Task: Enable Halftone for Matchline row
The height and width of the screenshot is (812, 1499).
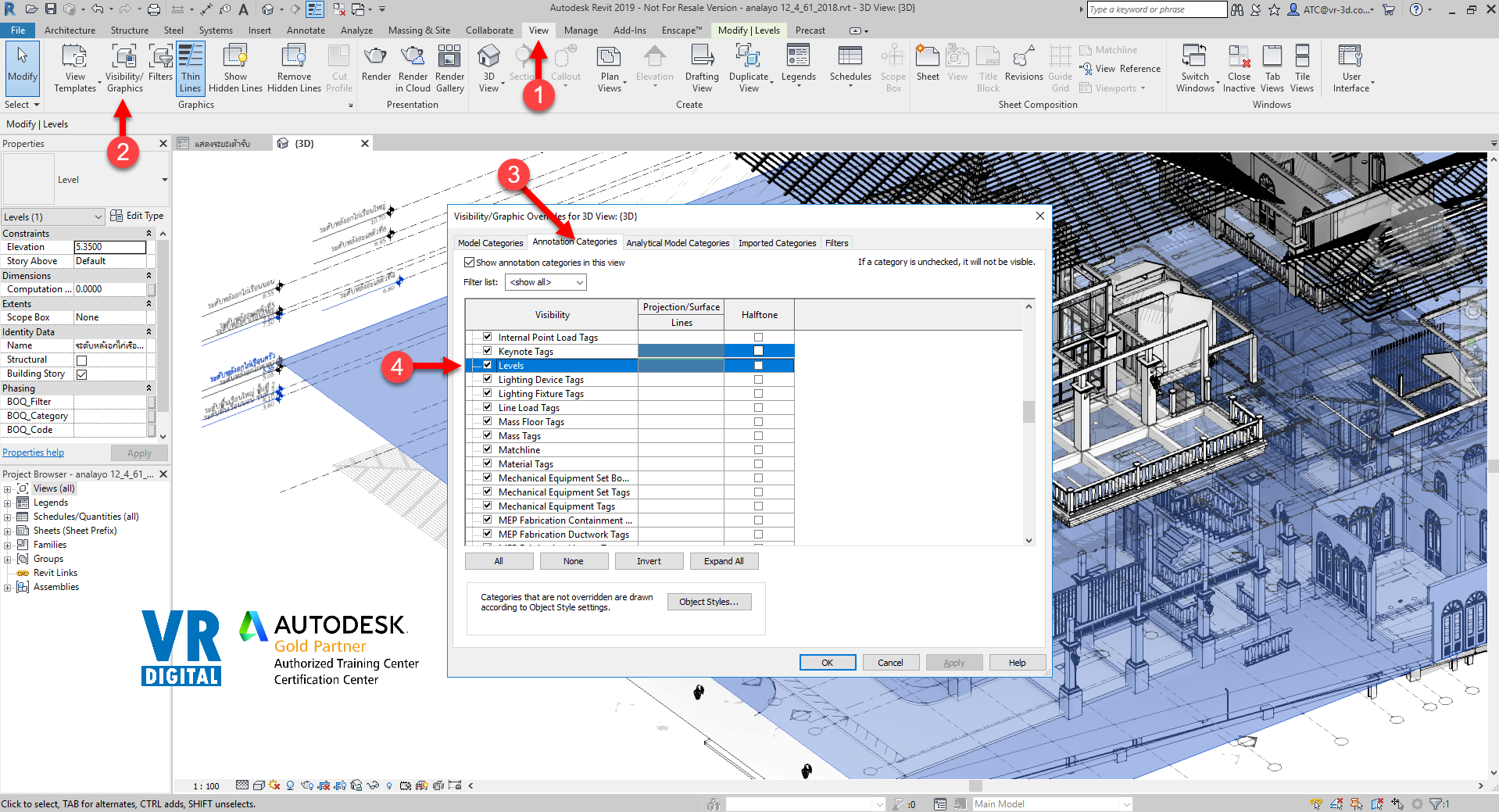Action: pyautogui.click(x=758, y=450)
